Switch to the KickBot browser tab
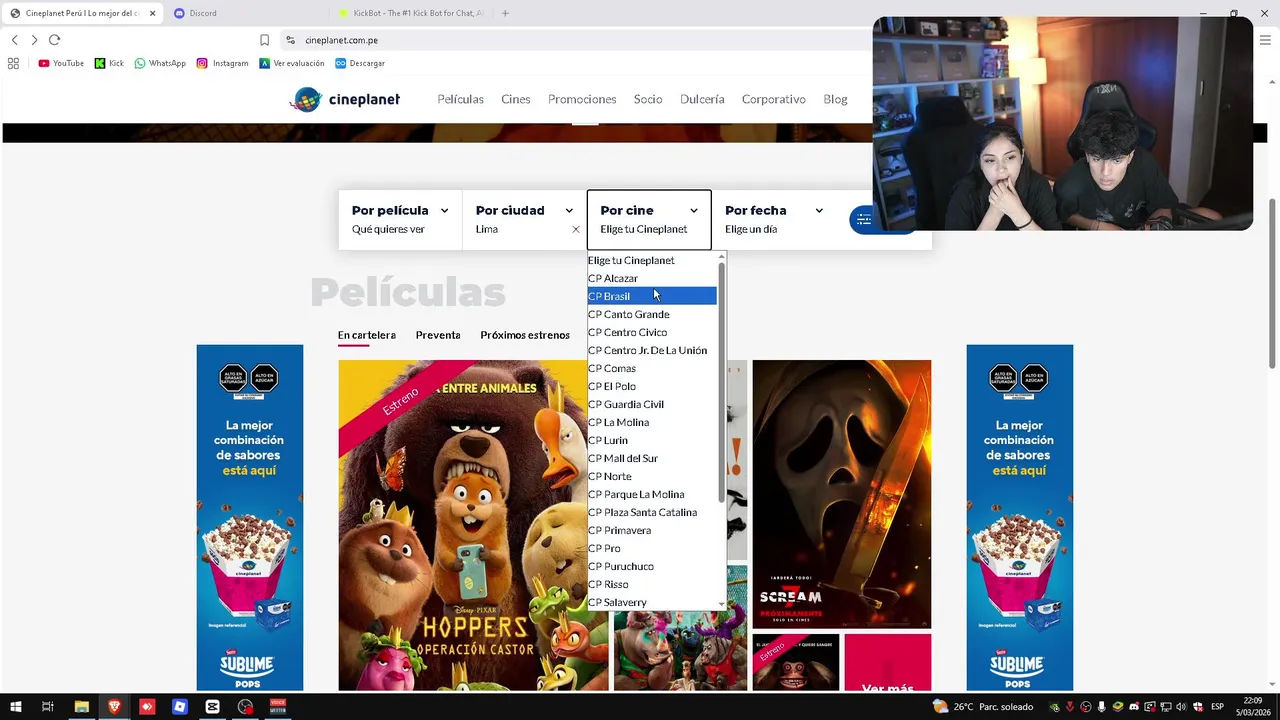 410,13
